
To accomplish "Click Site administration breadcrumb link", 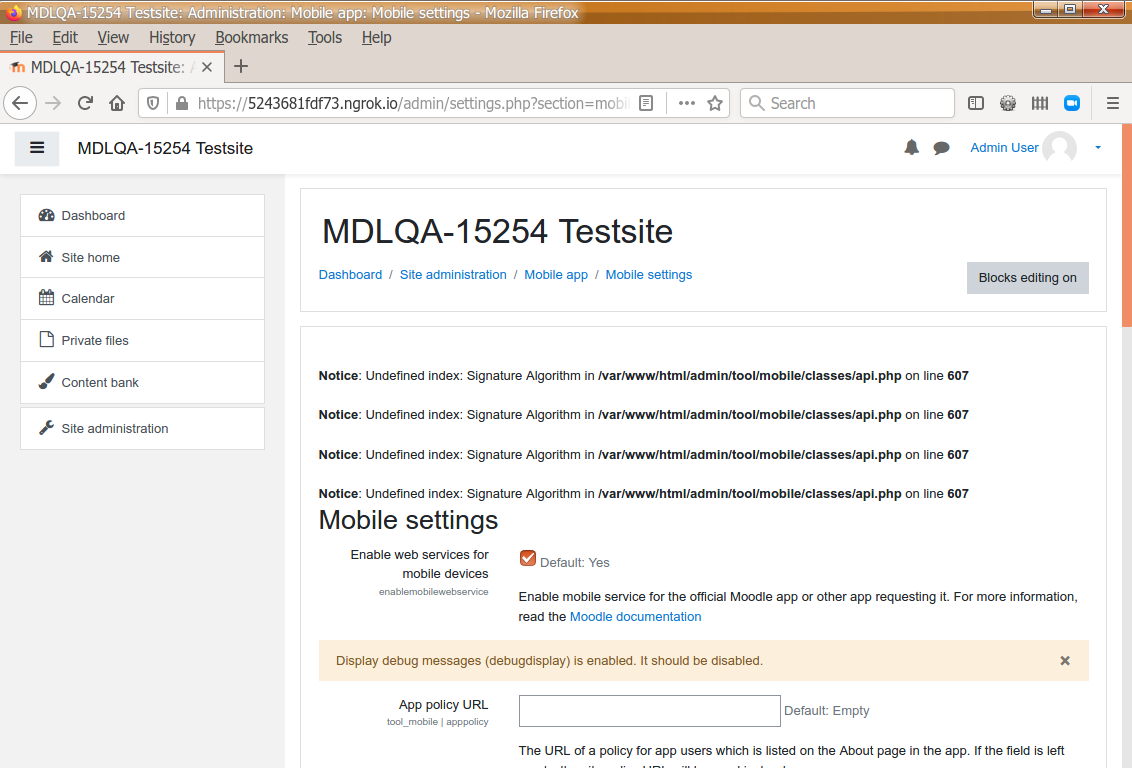I will [453, 275].
